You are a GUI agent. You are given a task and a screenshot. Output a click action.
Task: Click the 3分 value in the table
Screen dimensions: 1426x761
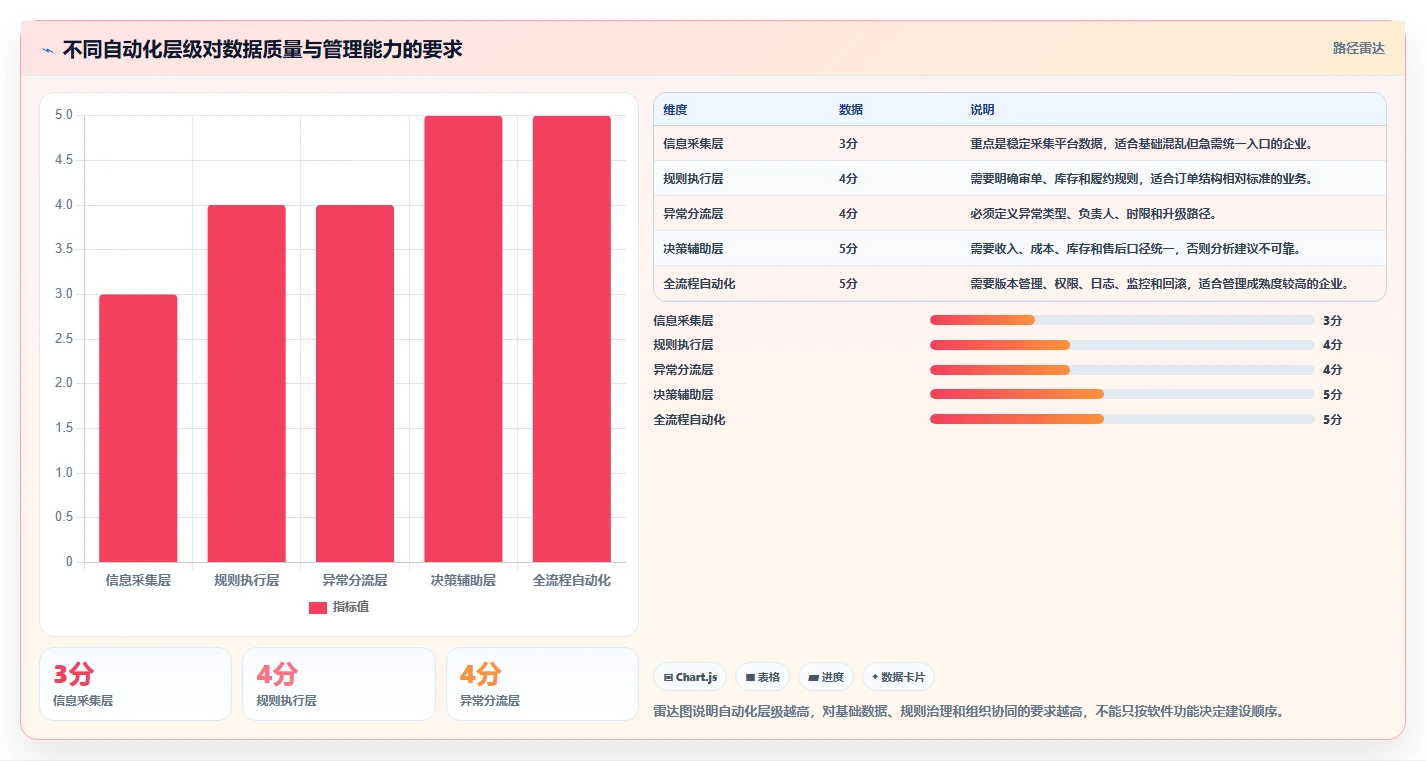(848, 144)
